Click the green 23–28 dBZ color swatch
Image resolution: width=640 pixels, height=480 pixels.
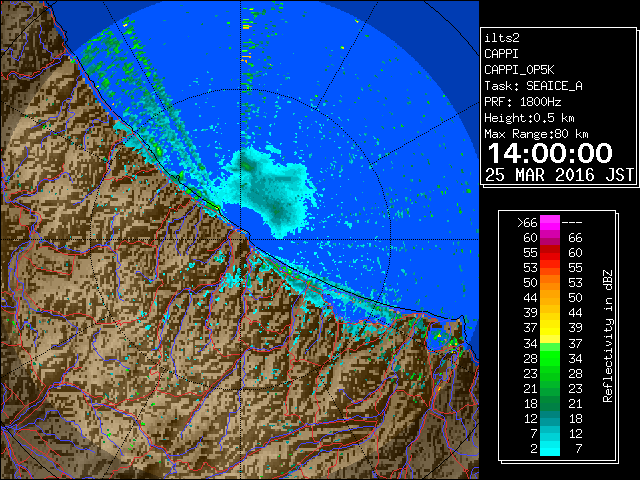click(550, 373)
